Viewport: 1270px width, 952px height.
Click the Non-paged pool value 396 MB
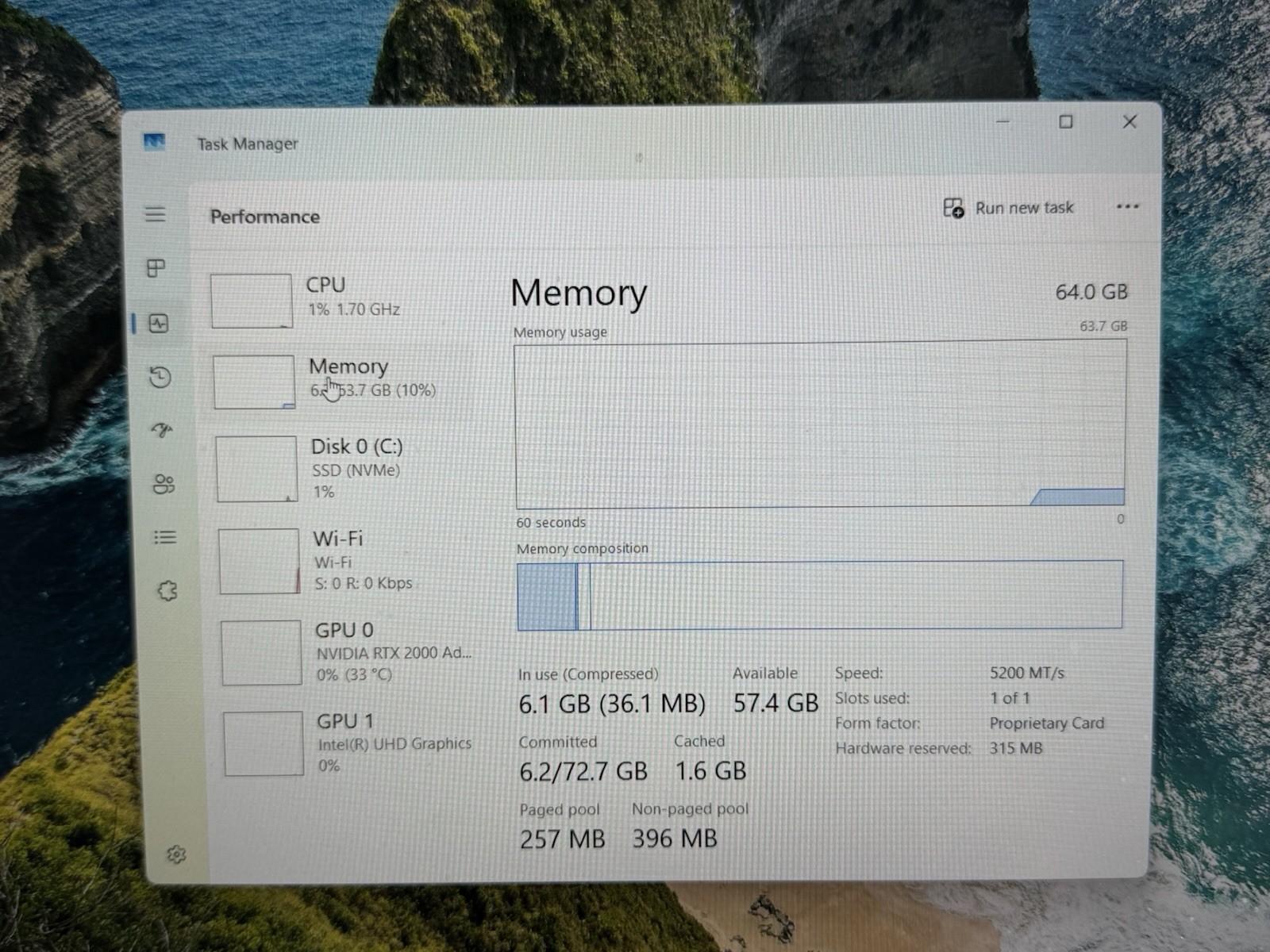tap(675, 838)
